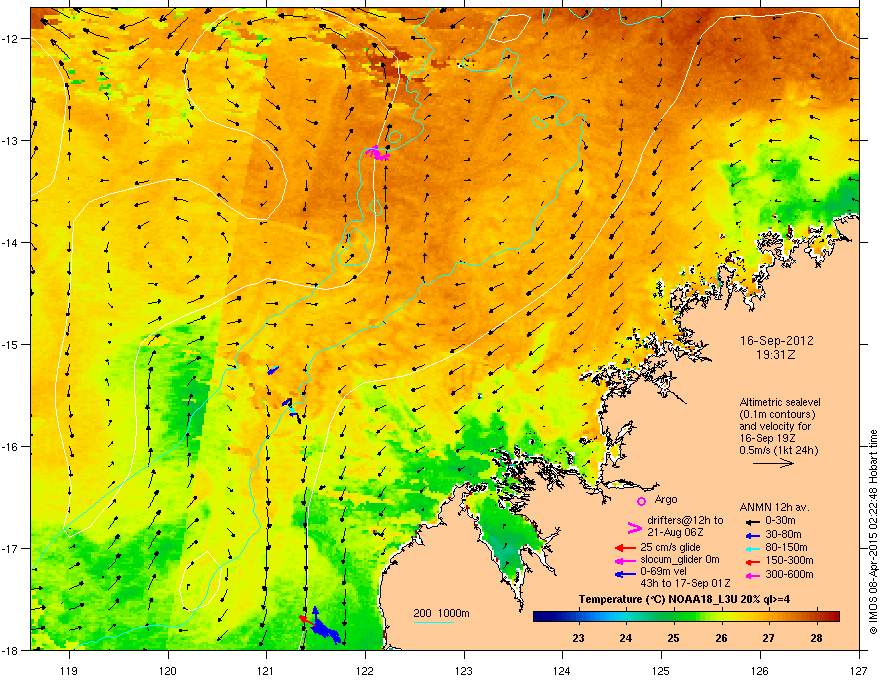Click the cyan 80-150m ANMN legend arrow
The image size is (880, 680).
[x=752, y=548]
